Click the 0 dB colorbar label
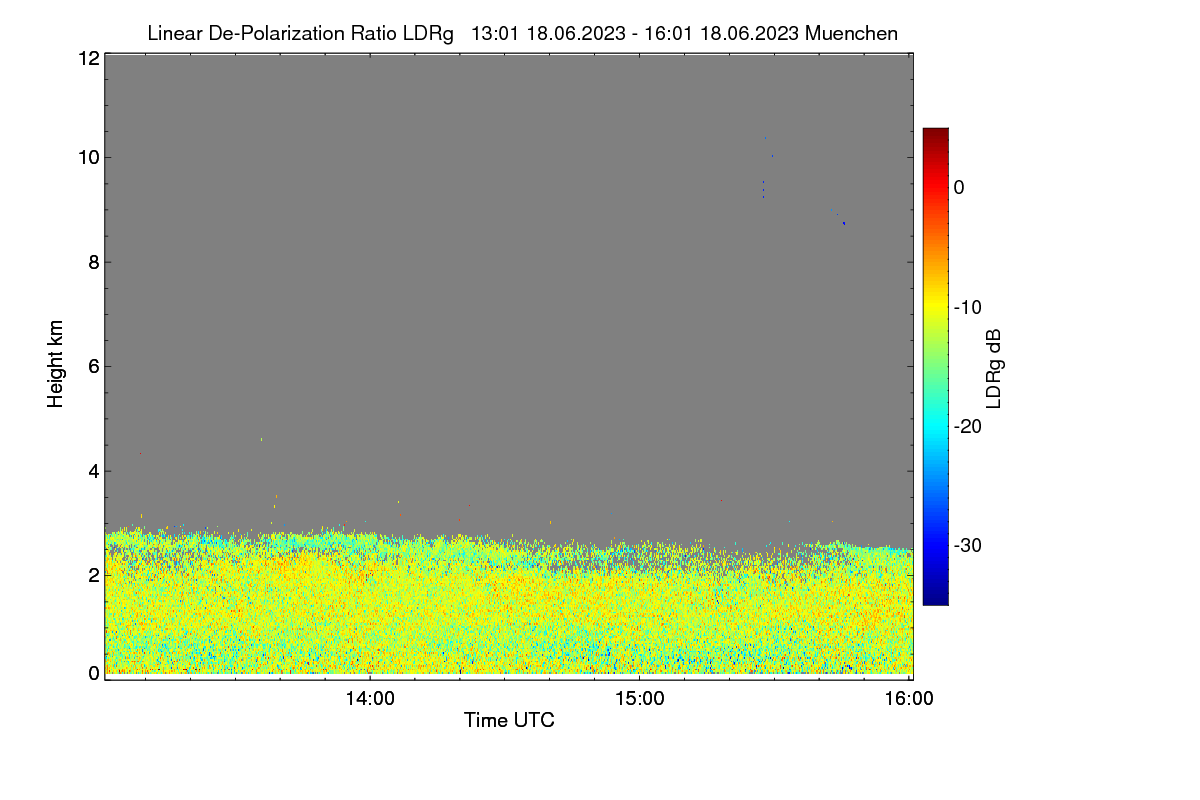Viewport: 1200px width, 800px height. click(x=959, y=188)
